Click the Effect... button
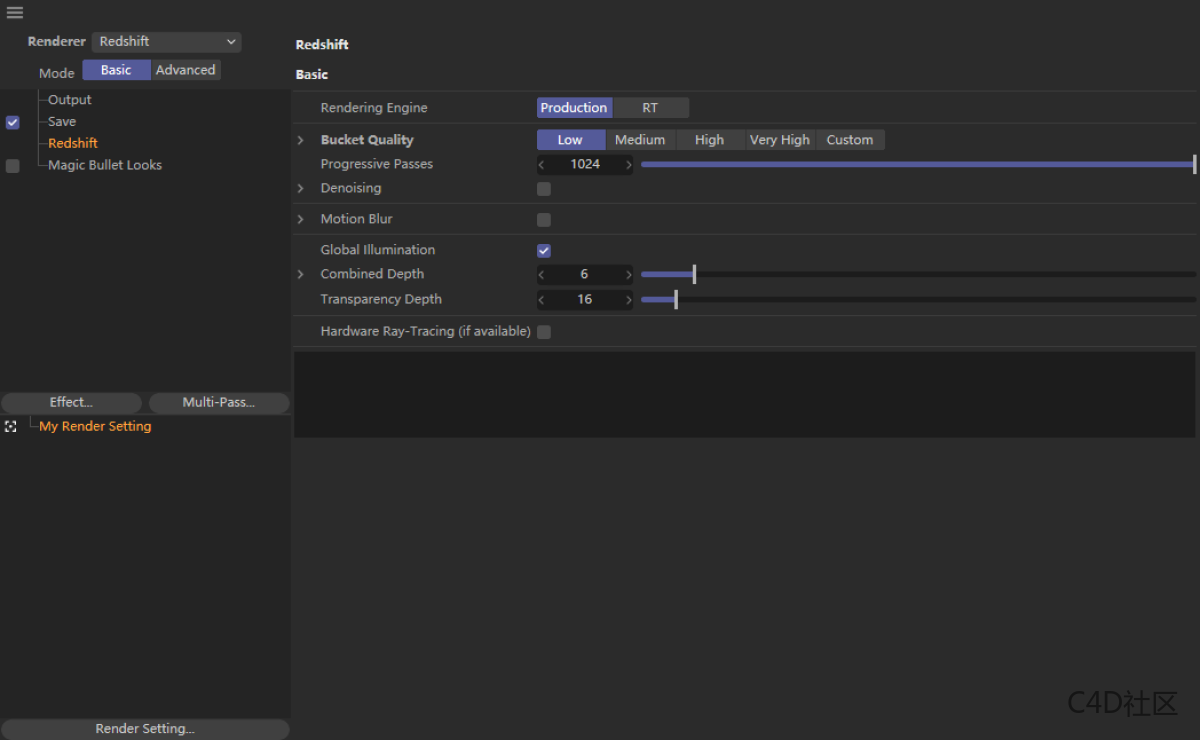1200x740 pixels. (72, 402)
